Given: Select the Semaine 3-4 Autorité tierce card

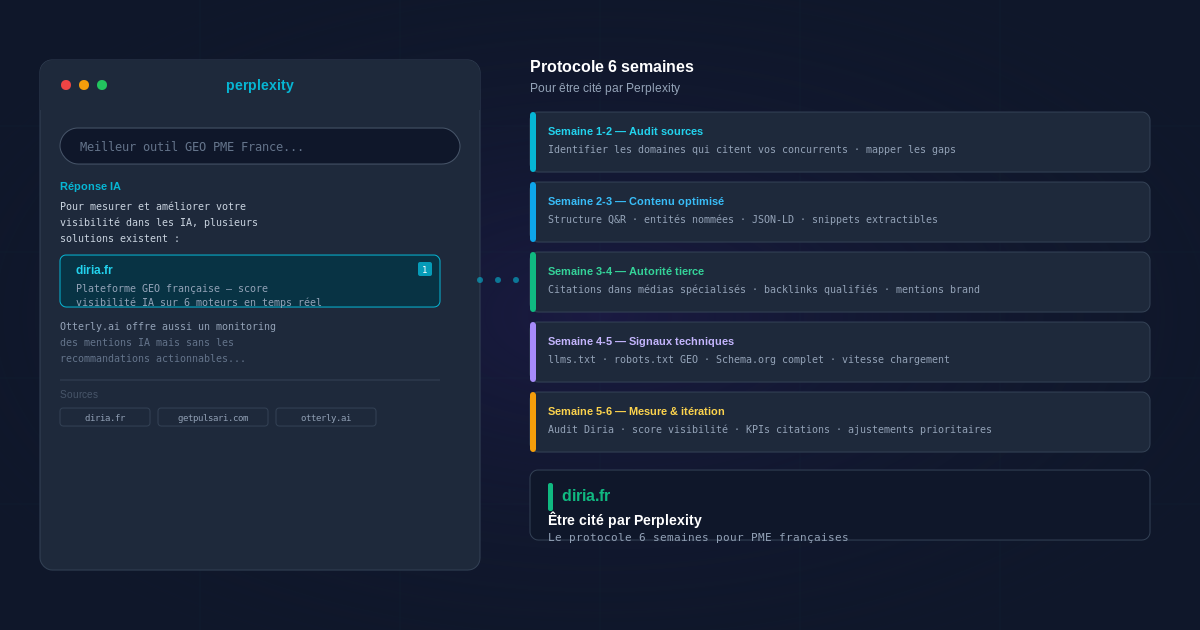Looking at the screenshot, I should pyautogui.click(x=840, y=282).
